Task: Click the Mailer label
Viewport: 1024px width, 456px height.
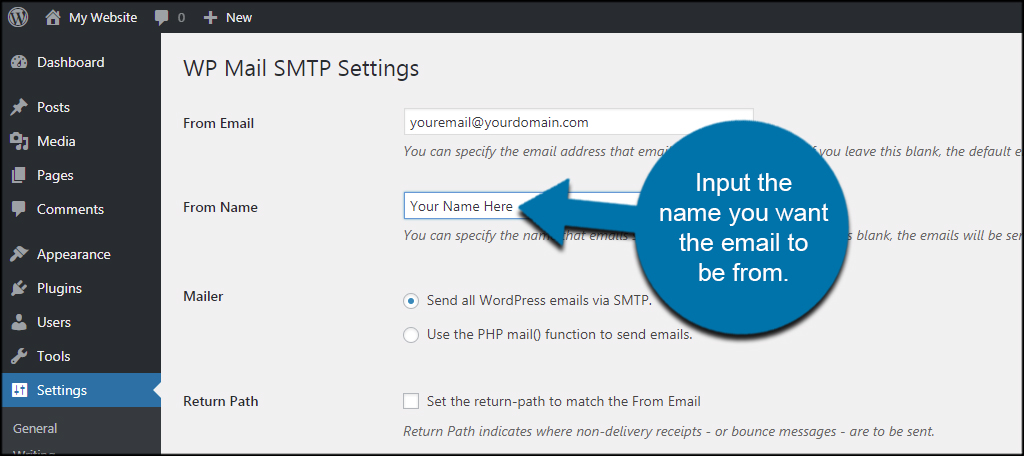Action: coord(203,297)
